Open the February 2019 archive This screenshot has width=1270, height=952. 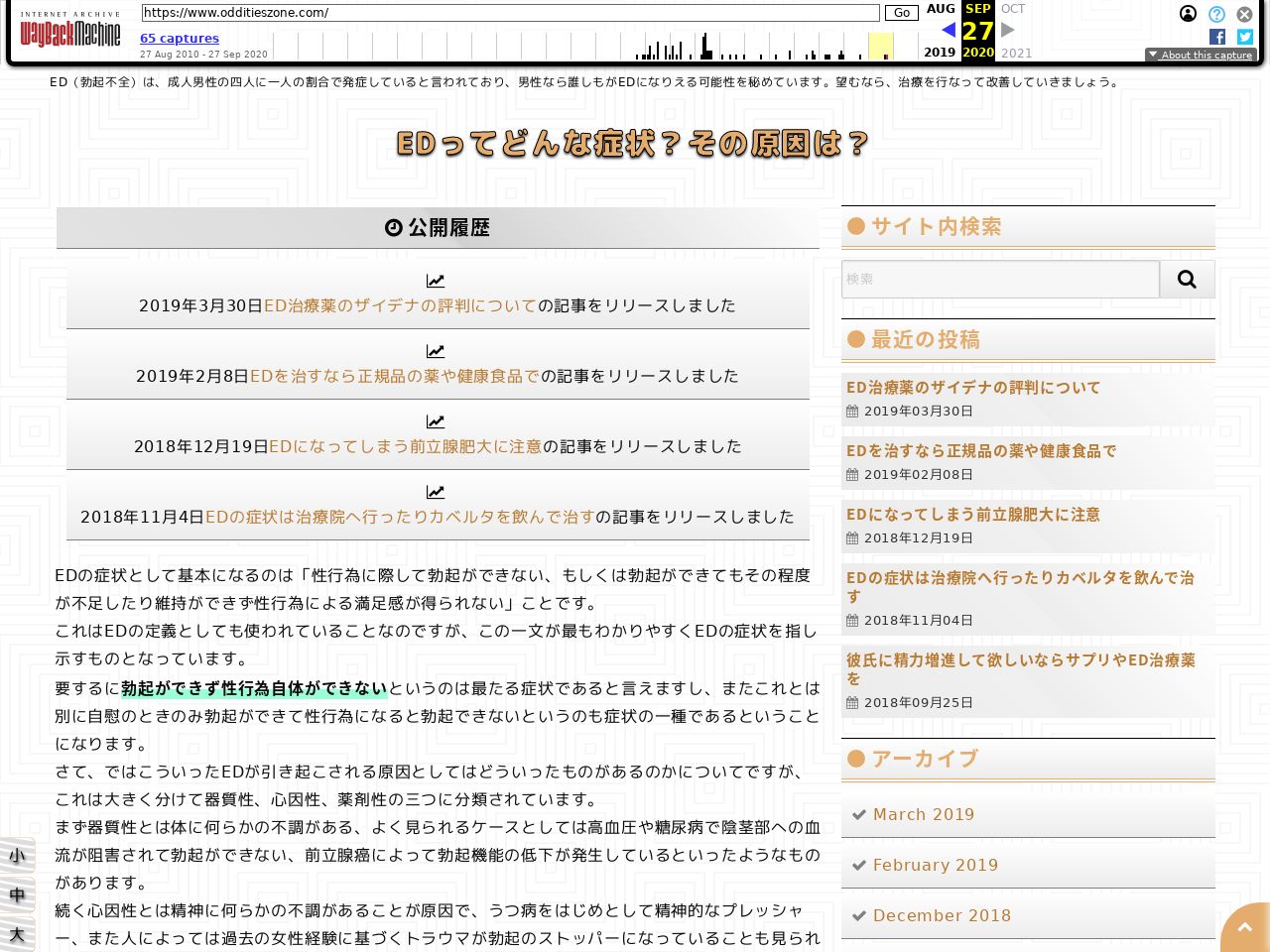(935, 865)
